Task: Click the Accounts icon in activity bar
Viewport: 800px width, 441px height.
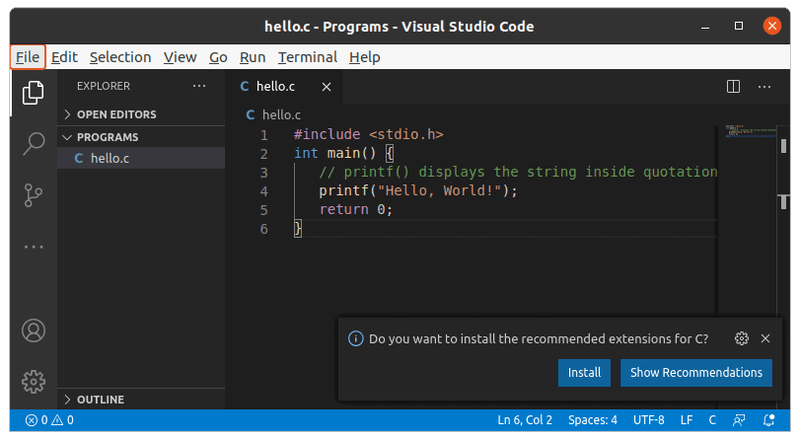Action: (33, 330)
